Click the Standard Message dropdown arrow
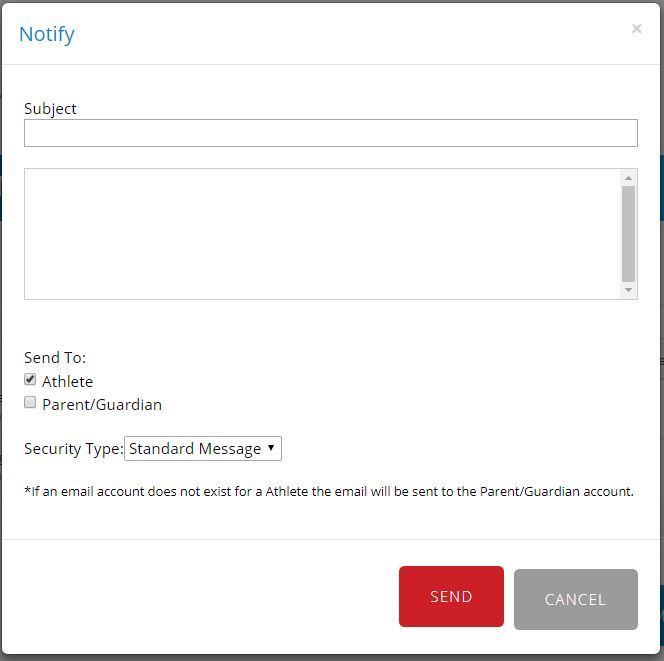Screen dimensions: 664x661 (x=271, y=448)
